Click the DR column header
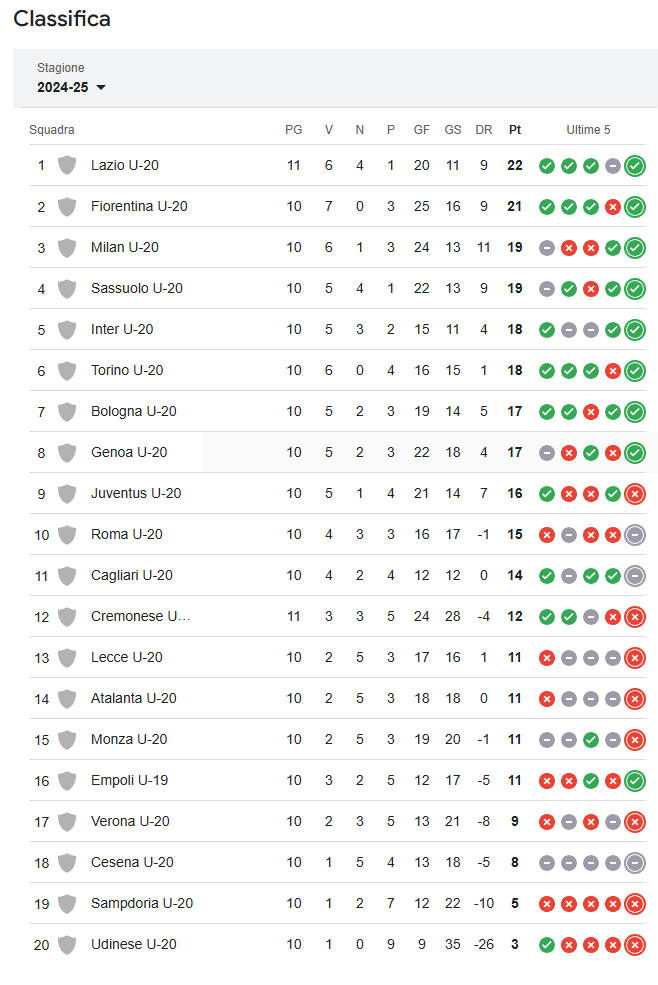This screenshot has height=985, width=658. coord(484,129)
